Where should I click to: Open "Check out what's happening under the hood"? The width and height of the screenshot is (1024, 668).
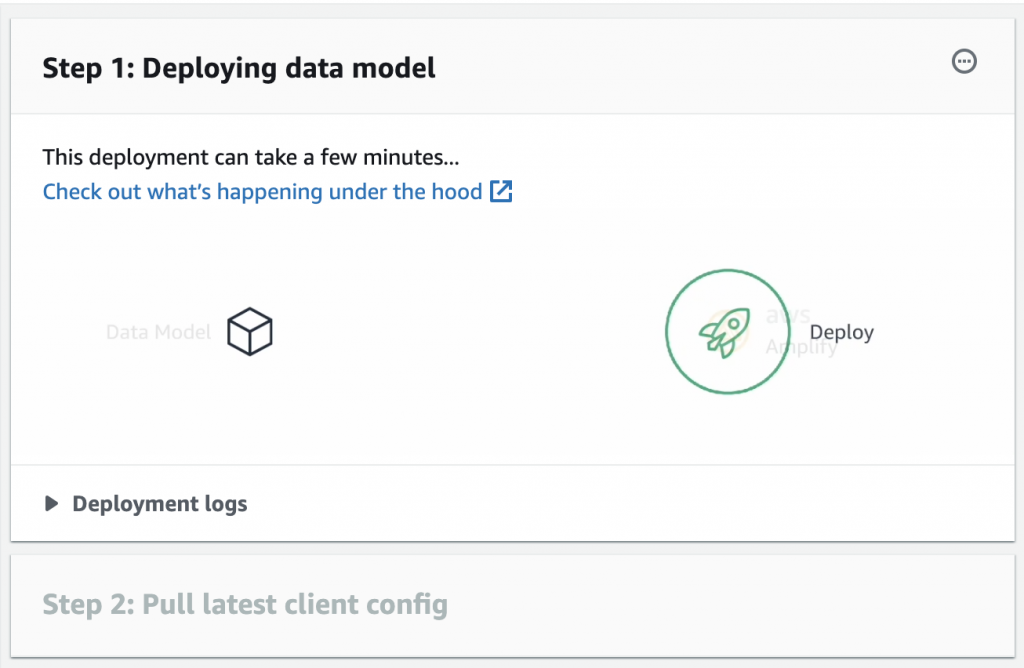262,191
